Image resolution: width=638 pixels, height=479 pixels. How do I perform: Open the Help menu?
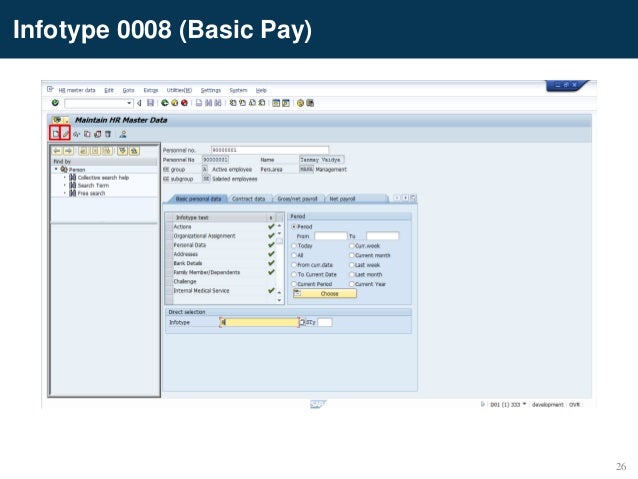point(261,90)
